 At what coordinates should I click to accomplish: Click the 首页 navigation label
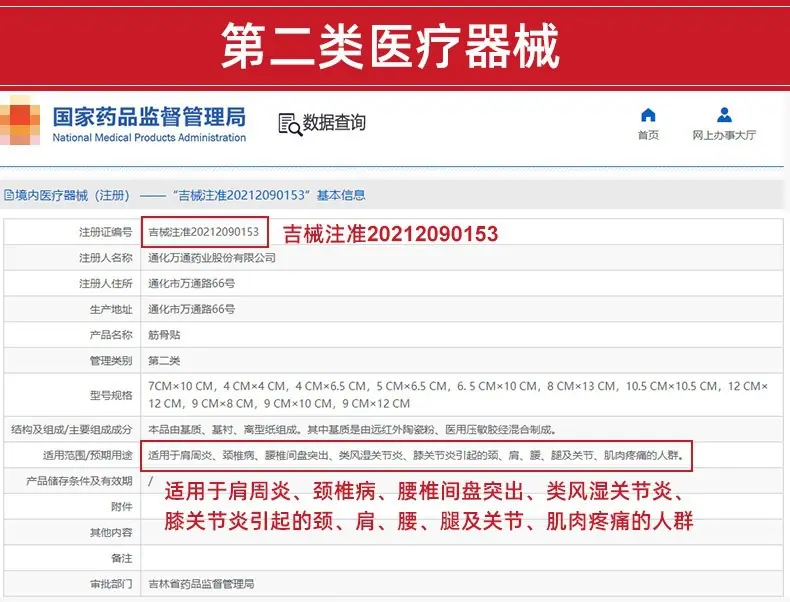point(648,135)
